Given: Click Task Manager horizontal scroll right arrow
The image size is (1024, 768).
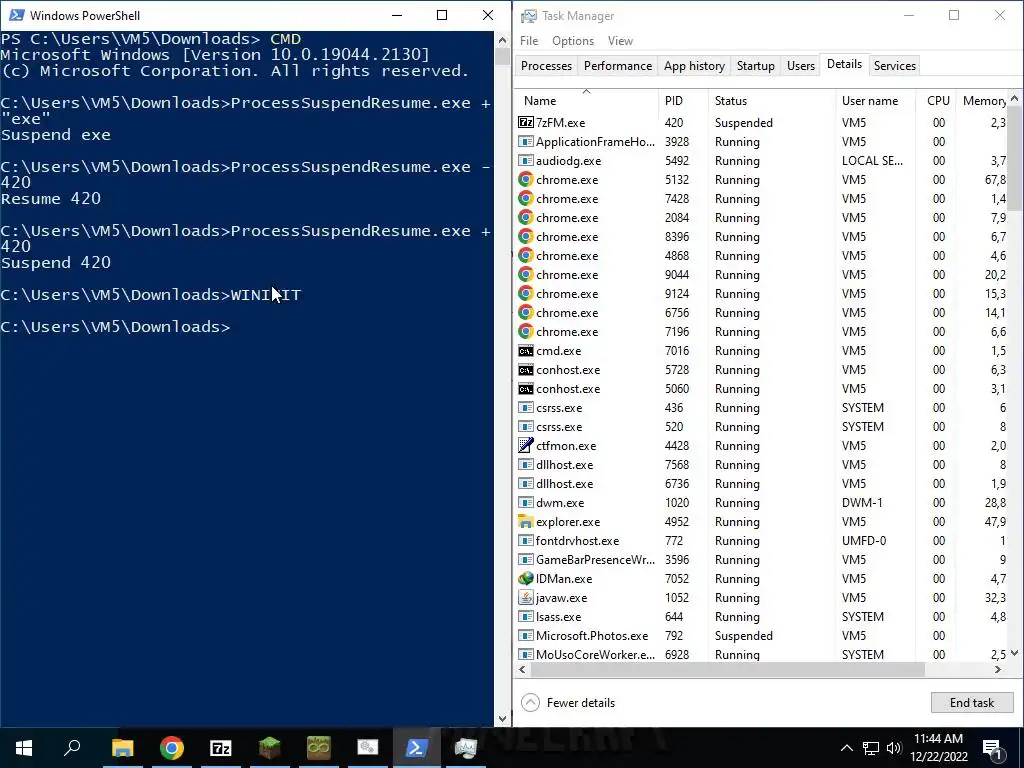Looking at the screenshot, I should tap(997, 669).
